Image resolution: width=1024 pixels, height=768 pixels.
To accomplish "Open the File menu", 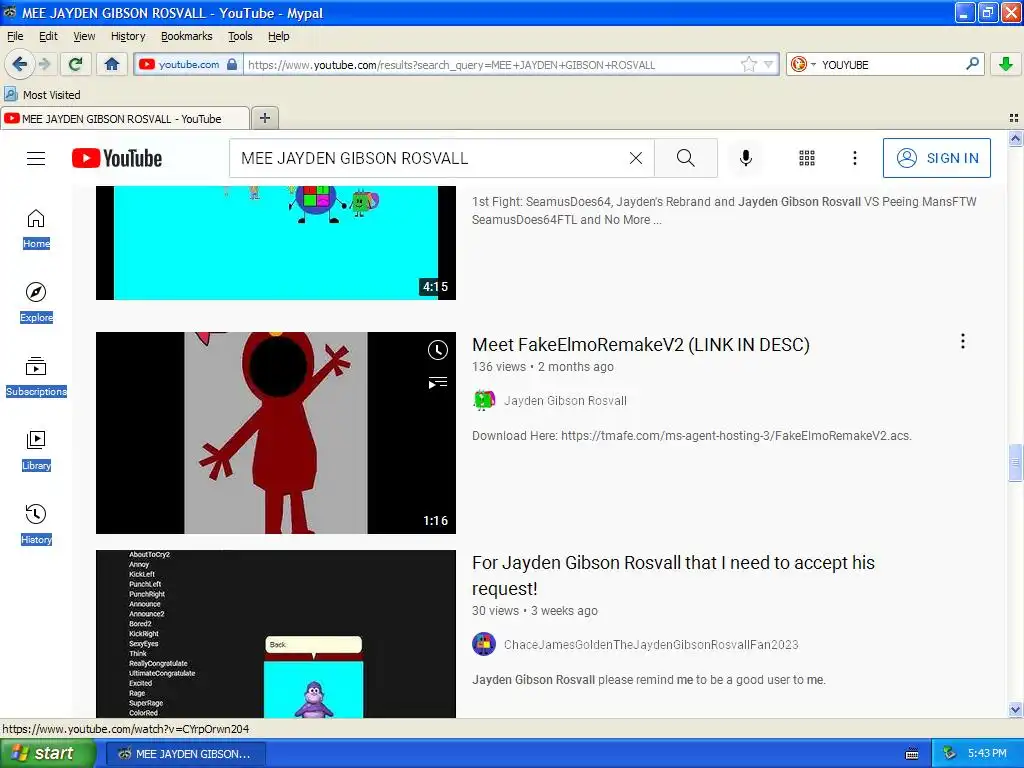I will point(15,36).
